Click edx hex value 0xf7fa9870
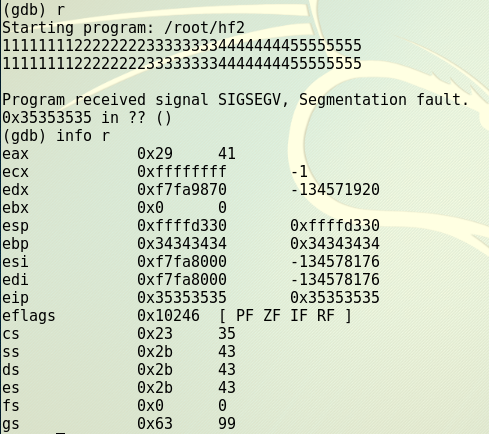489x434 pixels. point(182,190)
